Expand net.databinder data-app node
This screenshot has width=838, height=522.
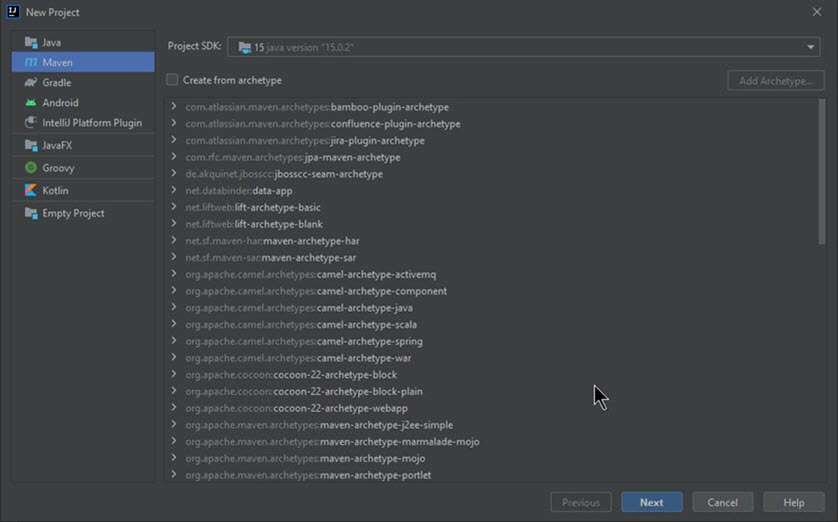(174, 190)
